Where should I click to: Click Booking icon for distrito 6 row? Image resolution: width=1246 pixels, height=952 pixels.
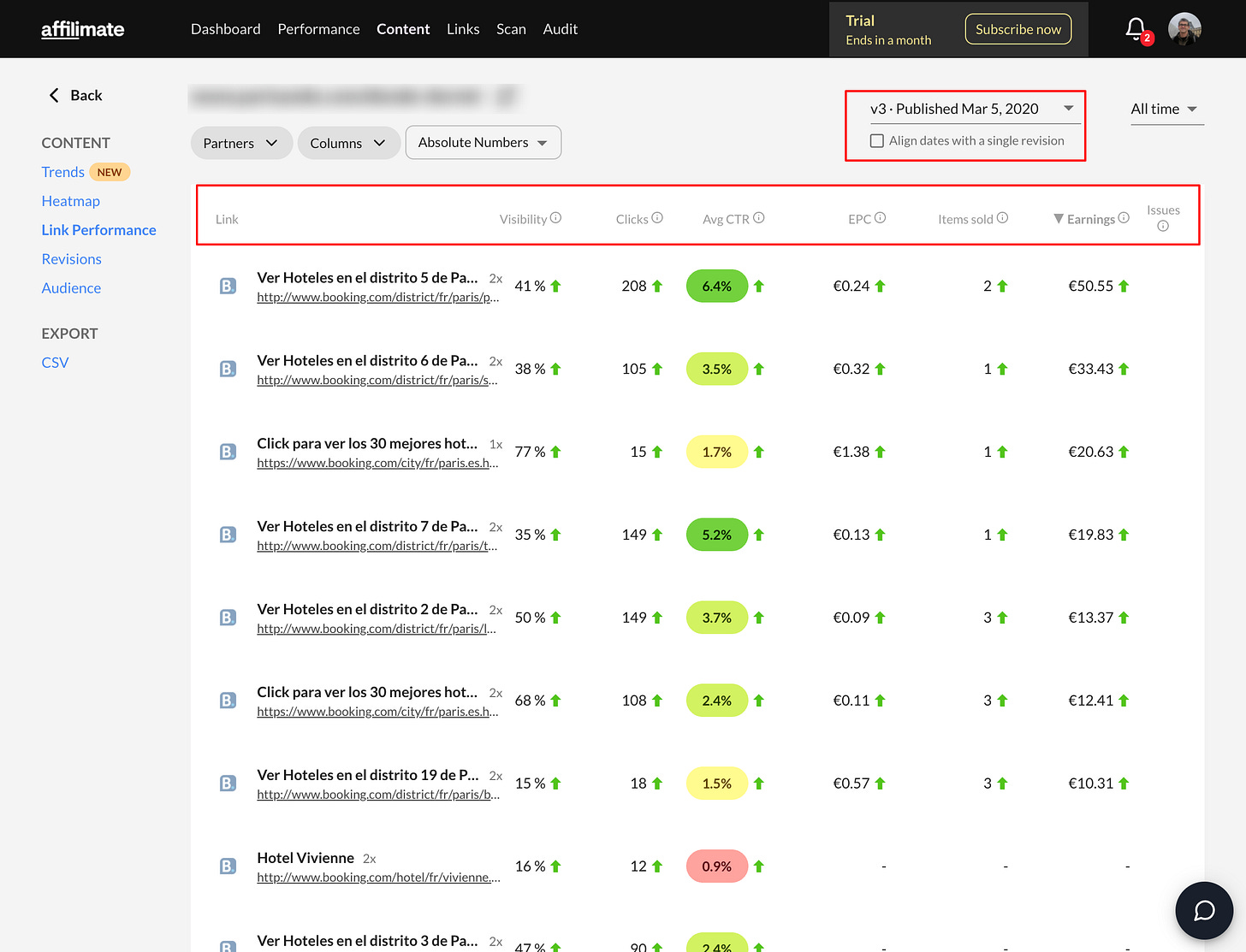(x=228, y=369)
